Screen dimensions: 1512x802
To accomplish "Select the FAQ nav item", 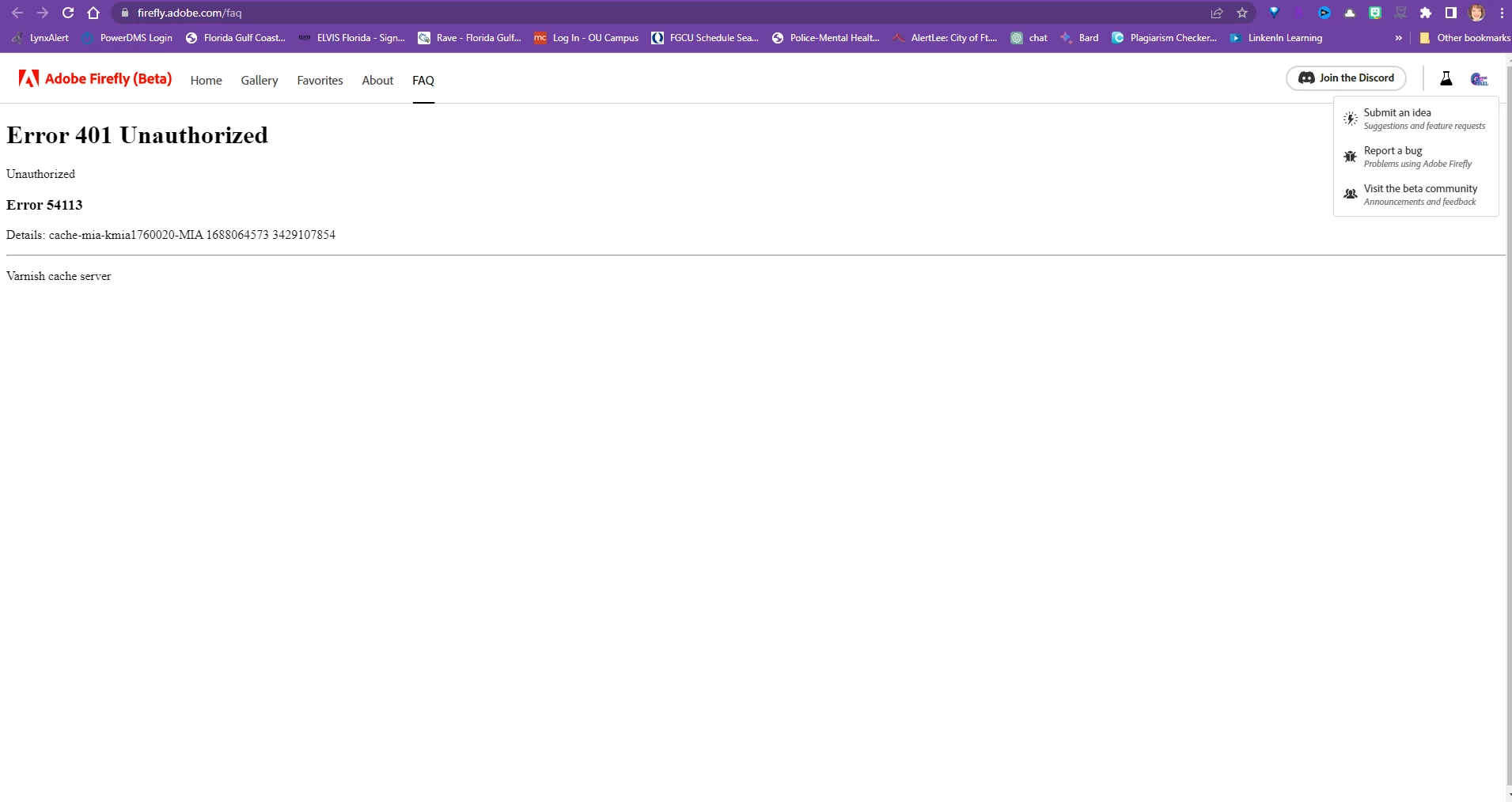I will pyautogui.click(x=423, y=81).
